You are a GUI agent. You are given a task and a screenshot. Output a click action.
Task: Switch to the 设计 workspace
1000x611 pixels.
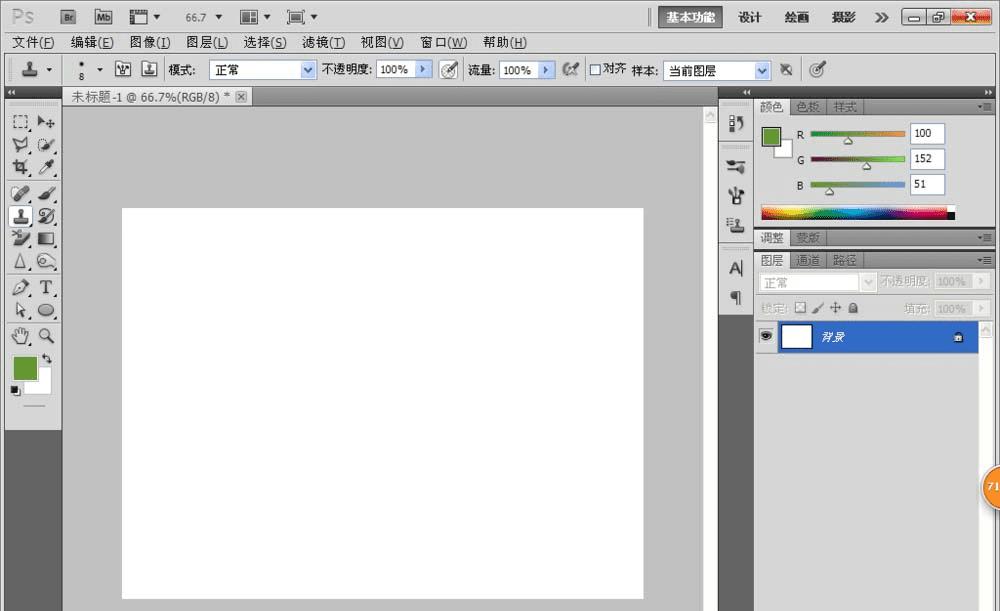pyautogui.click(x=750, y=17)
